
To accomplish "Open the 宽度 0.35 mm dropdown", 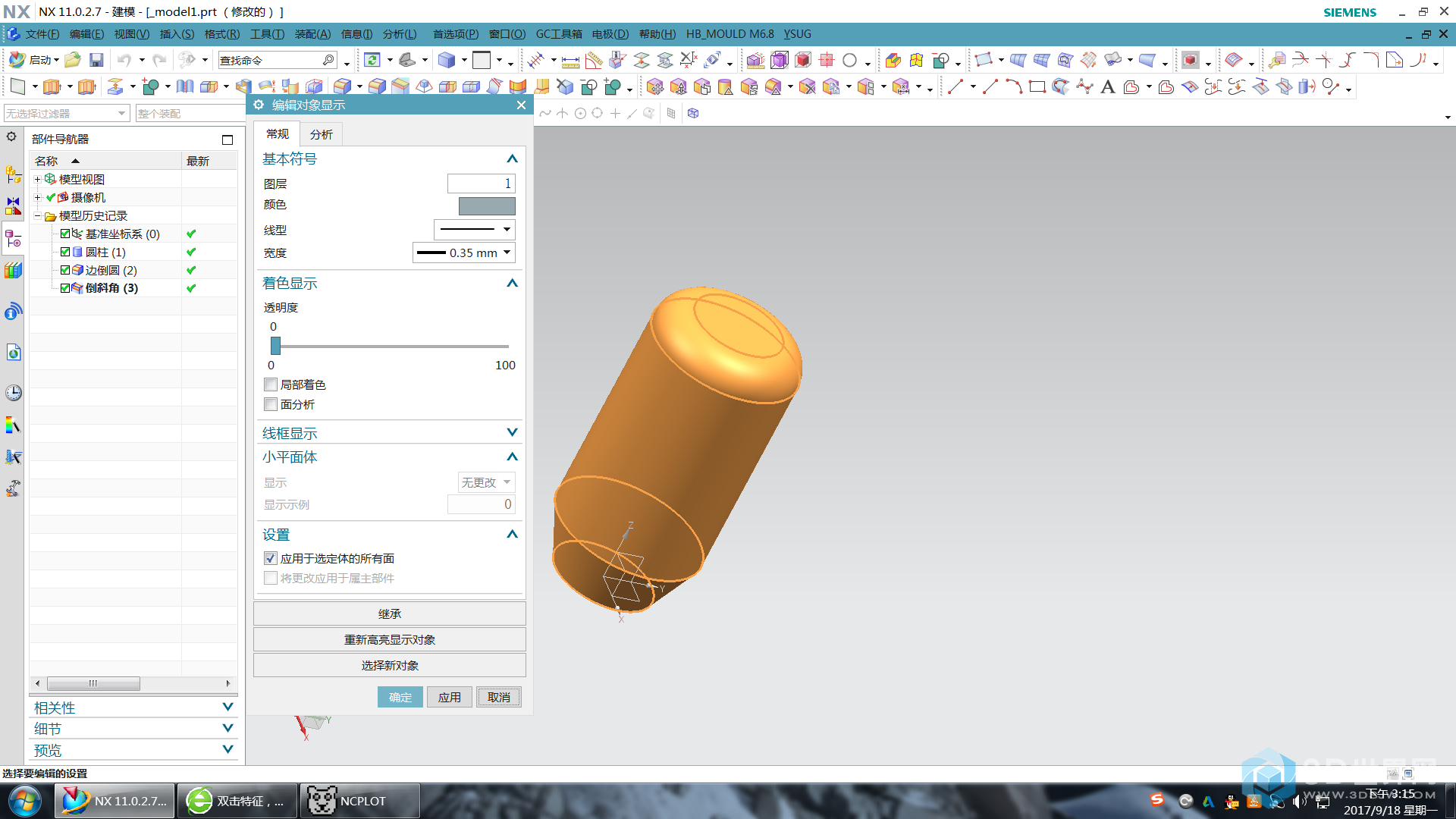I will click(x=464, y=253).
